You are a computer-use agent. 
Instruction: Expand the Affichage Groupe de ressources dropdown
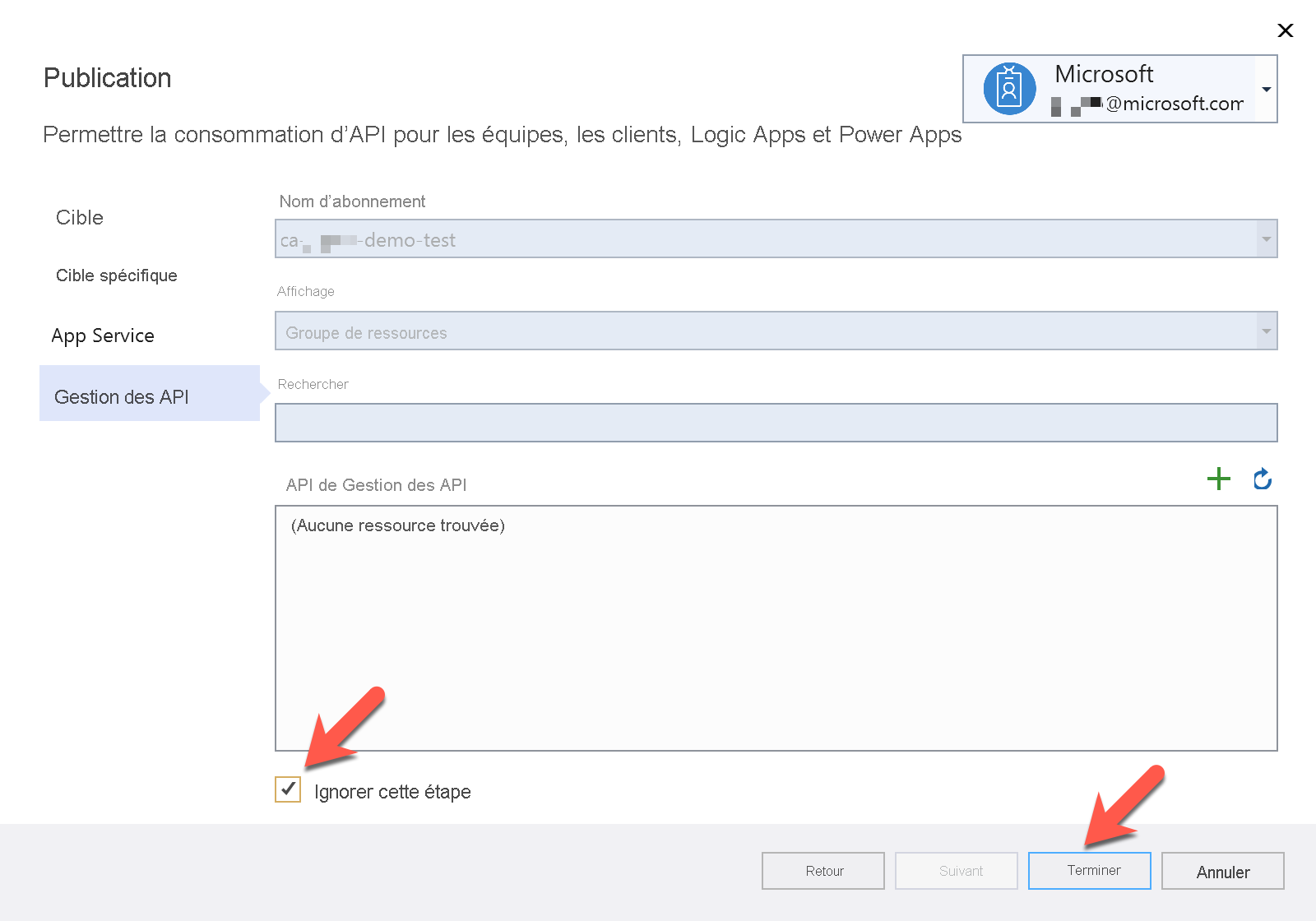(1267, 331)
